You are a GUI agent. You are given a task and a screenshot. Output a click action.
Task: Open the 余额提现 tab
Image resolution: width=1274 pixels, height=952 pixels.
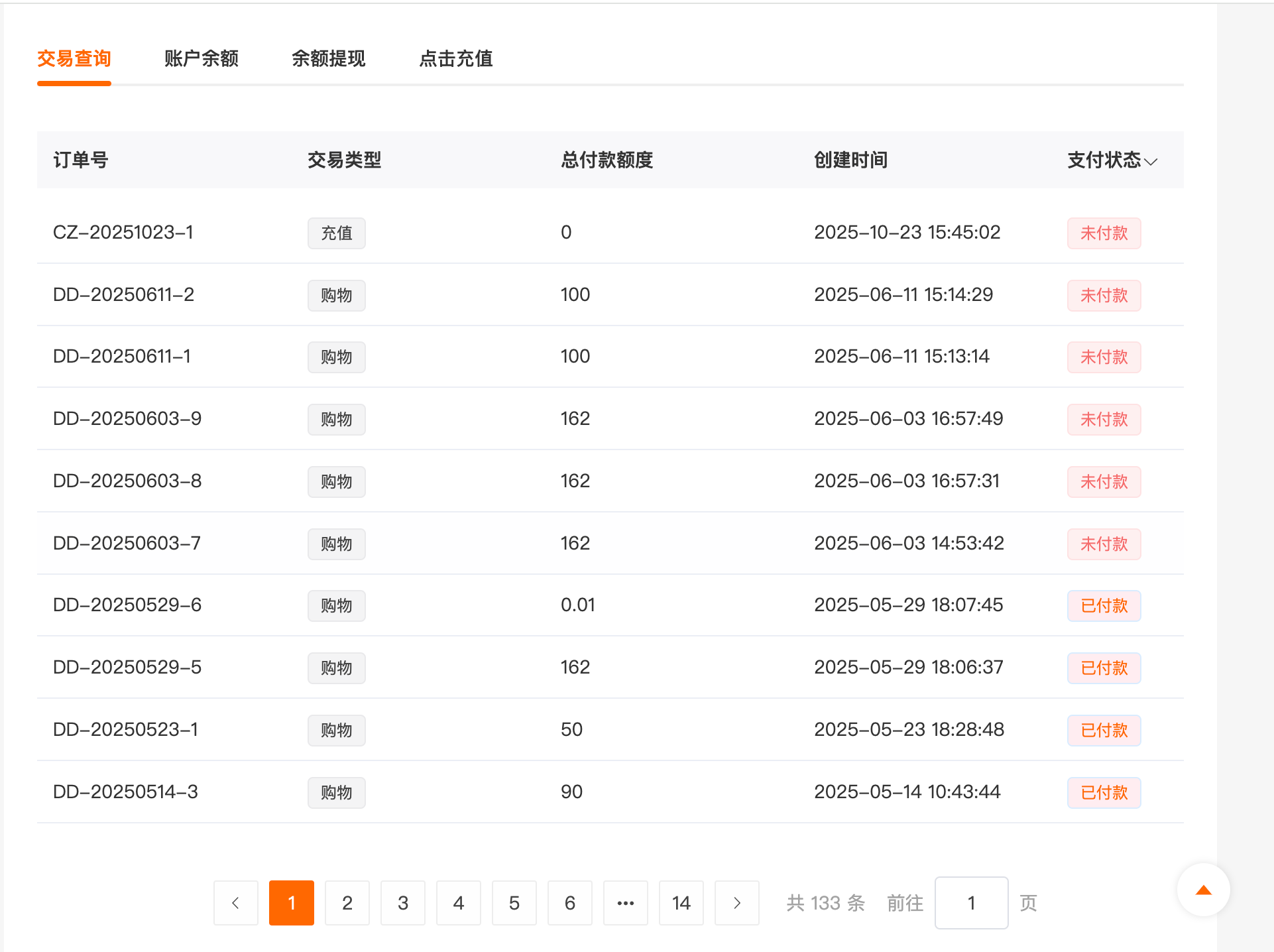328,58
